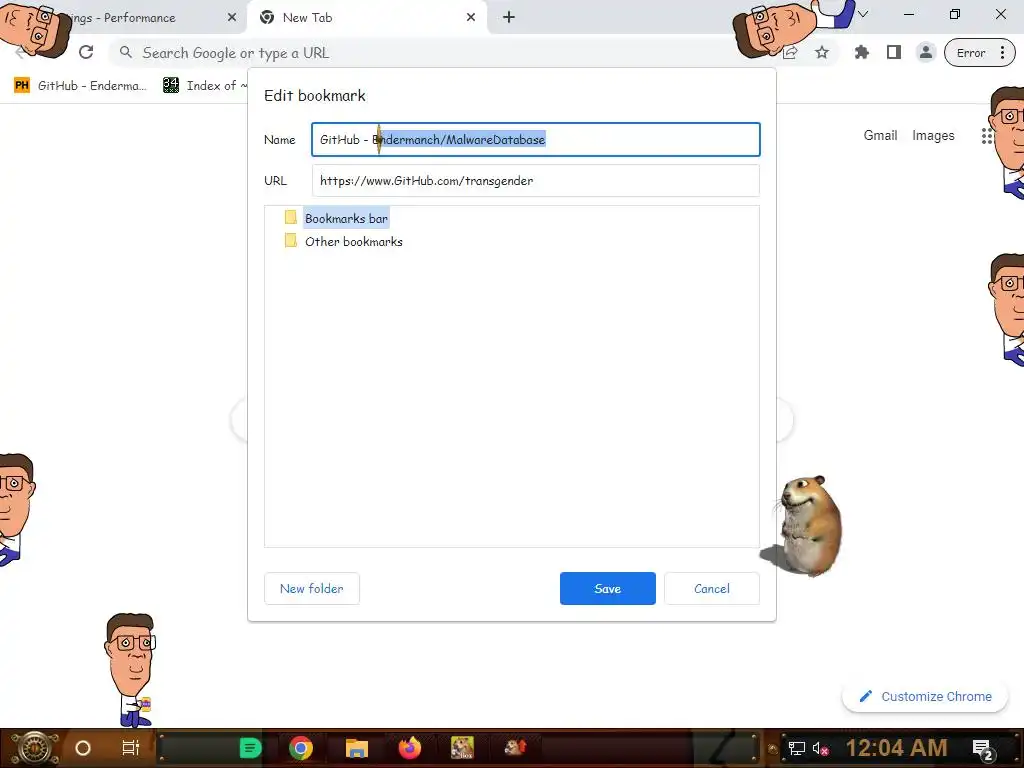This screenshot has width=1024, height=768.
Task: Click the muted volume icon in the tray
Action: tap(820, 748)
